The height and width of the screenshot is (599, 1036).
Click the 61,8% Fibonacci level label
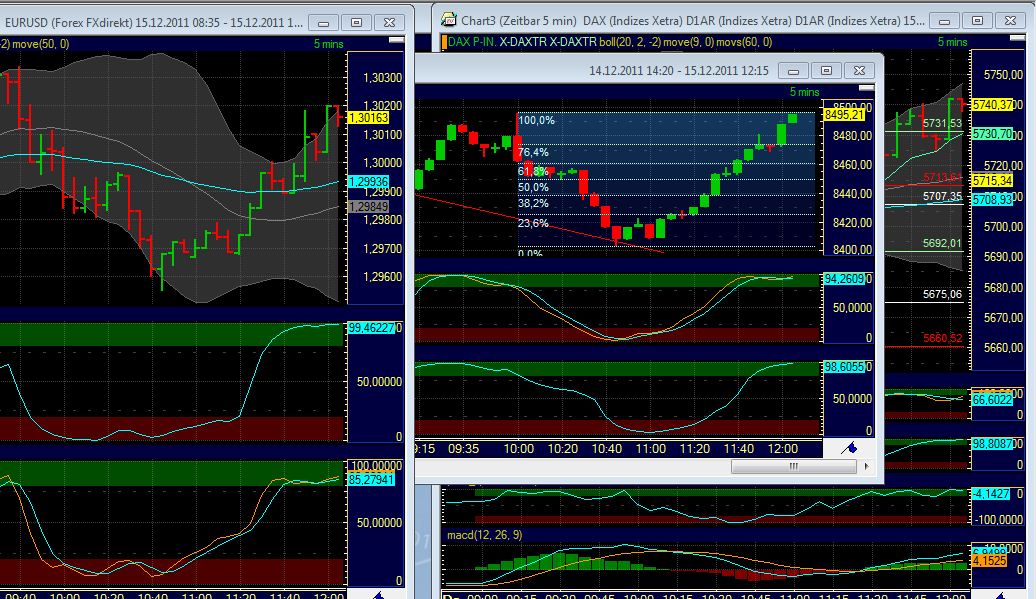pyautogui.click(x=533, y=171)
